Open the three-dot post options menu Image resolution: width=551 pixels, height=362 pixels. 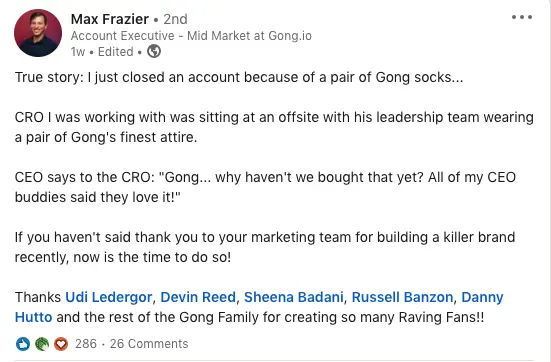[x=522, y=17]
